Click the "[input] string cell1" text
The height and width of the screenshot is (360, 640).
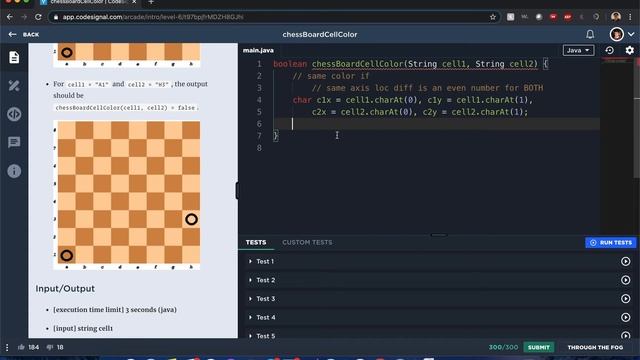point(83,328)
